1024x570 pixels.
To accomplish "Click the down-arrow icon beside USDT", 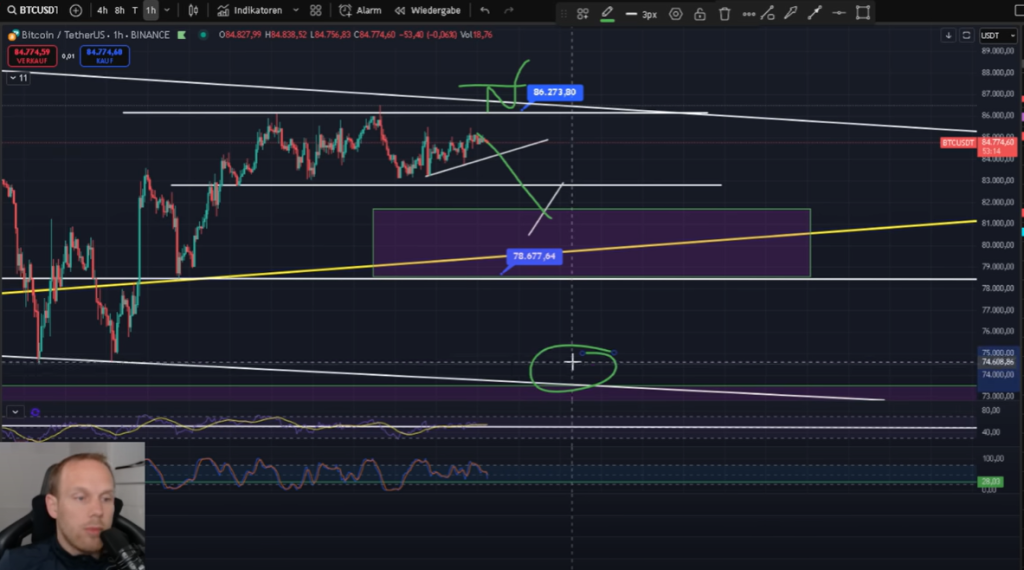I will 948,35.
